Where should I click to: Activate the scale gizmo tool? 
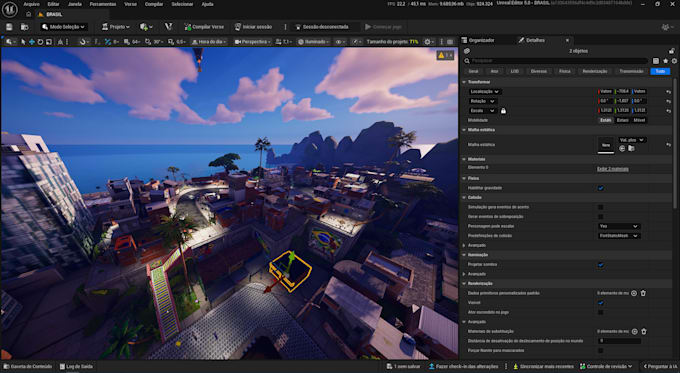click(49, 42)
